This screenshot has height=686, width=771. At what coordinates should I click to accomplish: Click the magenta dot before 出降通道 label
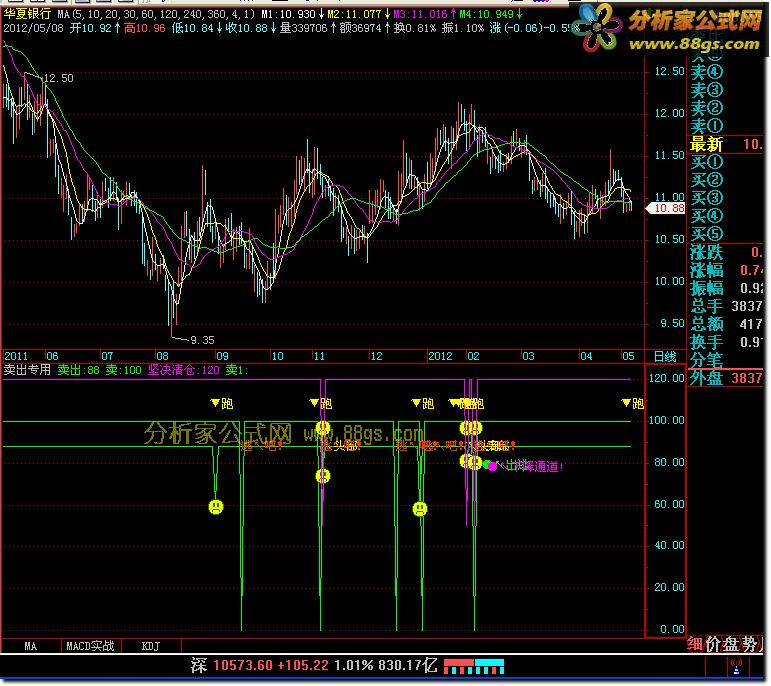(493, 466)
